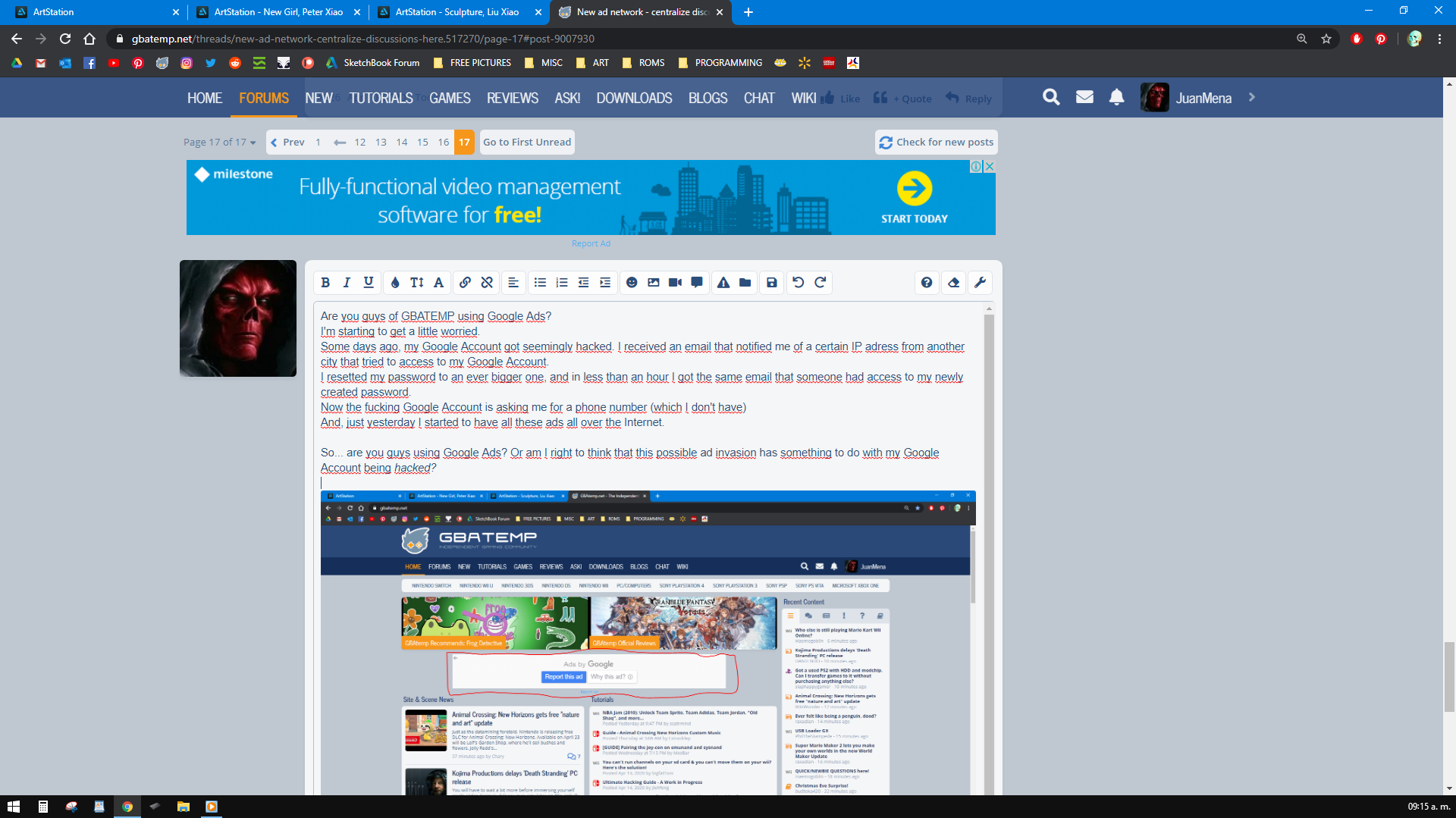This screenshot has height=818, width=1456.
Task: Insert a bulleted list
Action: tap(540, 283)
